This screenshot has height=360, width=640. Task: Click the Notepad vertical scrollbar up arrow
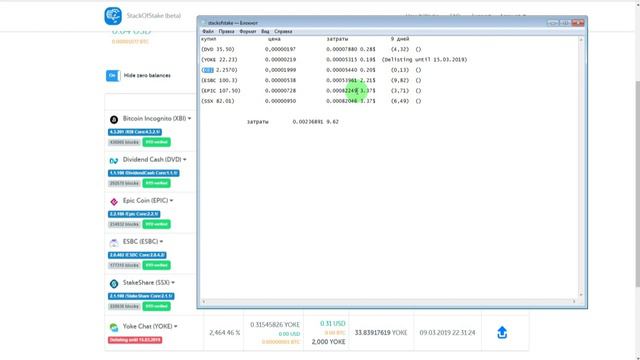(581, 40)
